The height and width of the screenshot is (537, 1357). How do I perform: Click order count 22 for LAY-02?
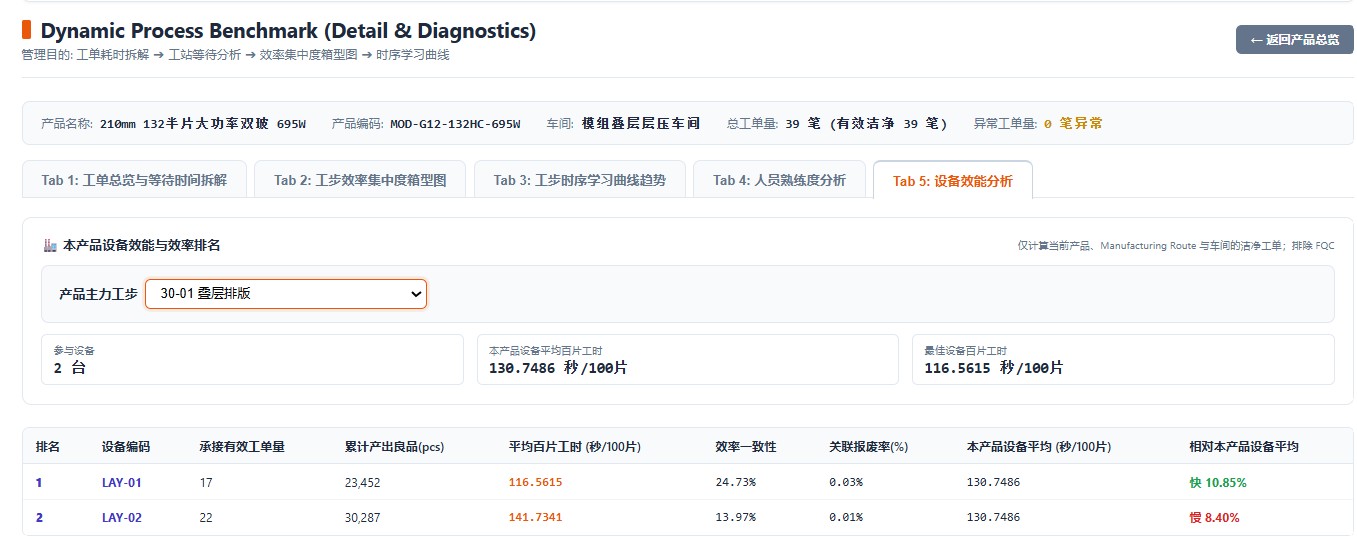[206, 517]
